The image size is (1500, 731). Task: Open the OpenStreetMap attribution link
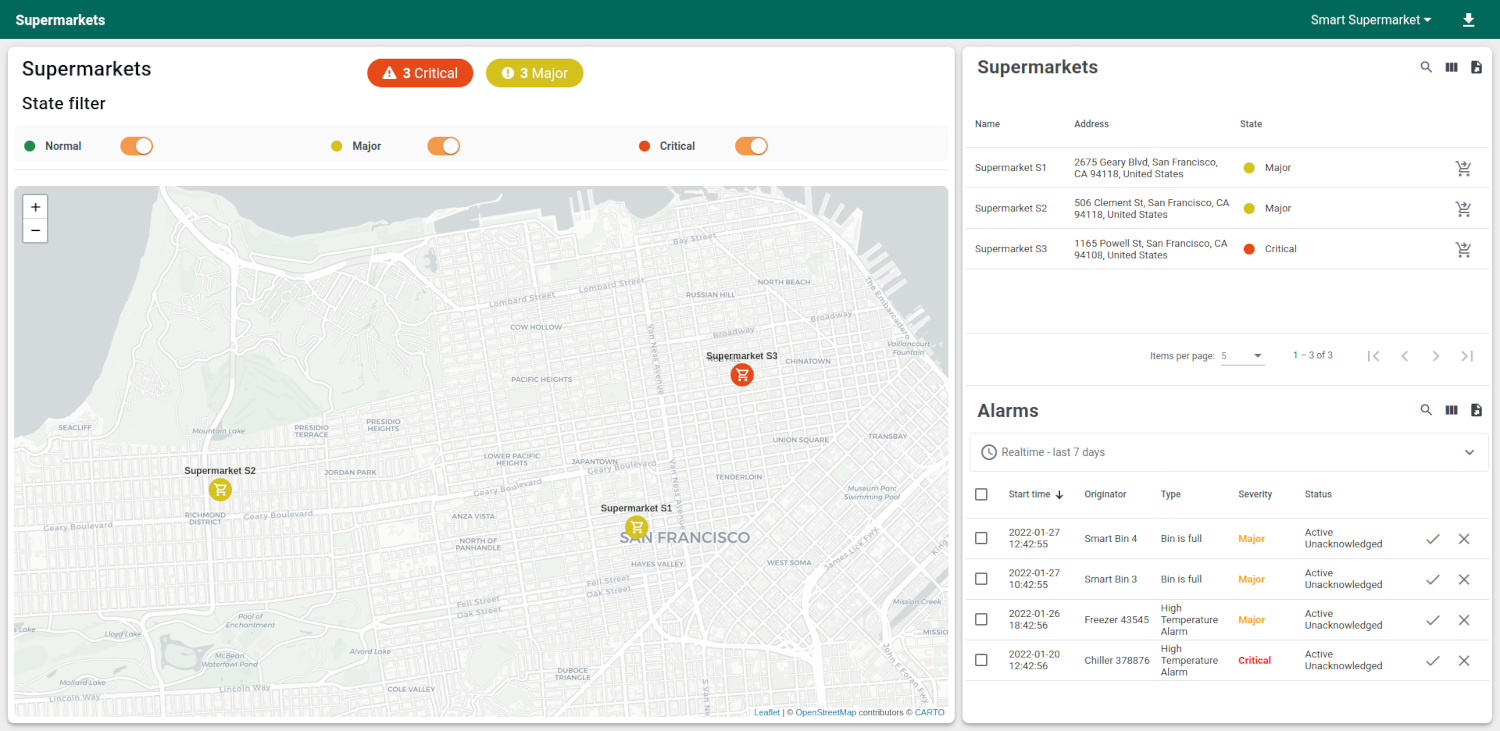point(825,712)
